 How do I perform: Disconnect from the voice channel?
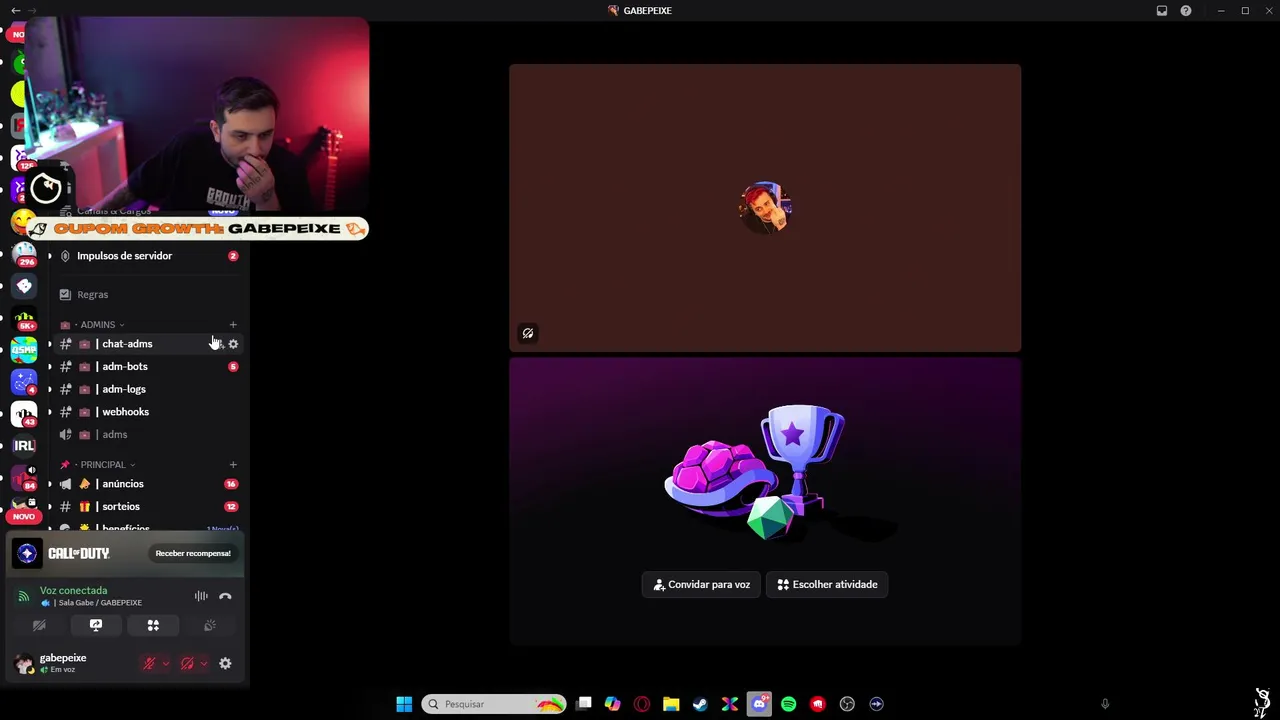pyautogui.click(x=225, y=596)
